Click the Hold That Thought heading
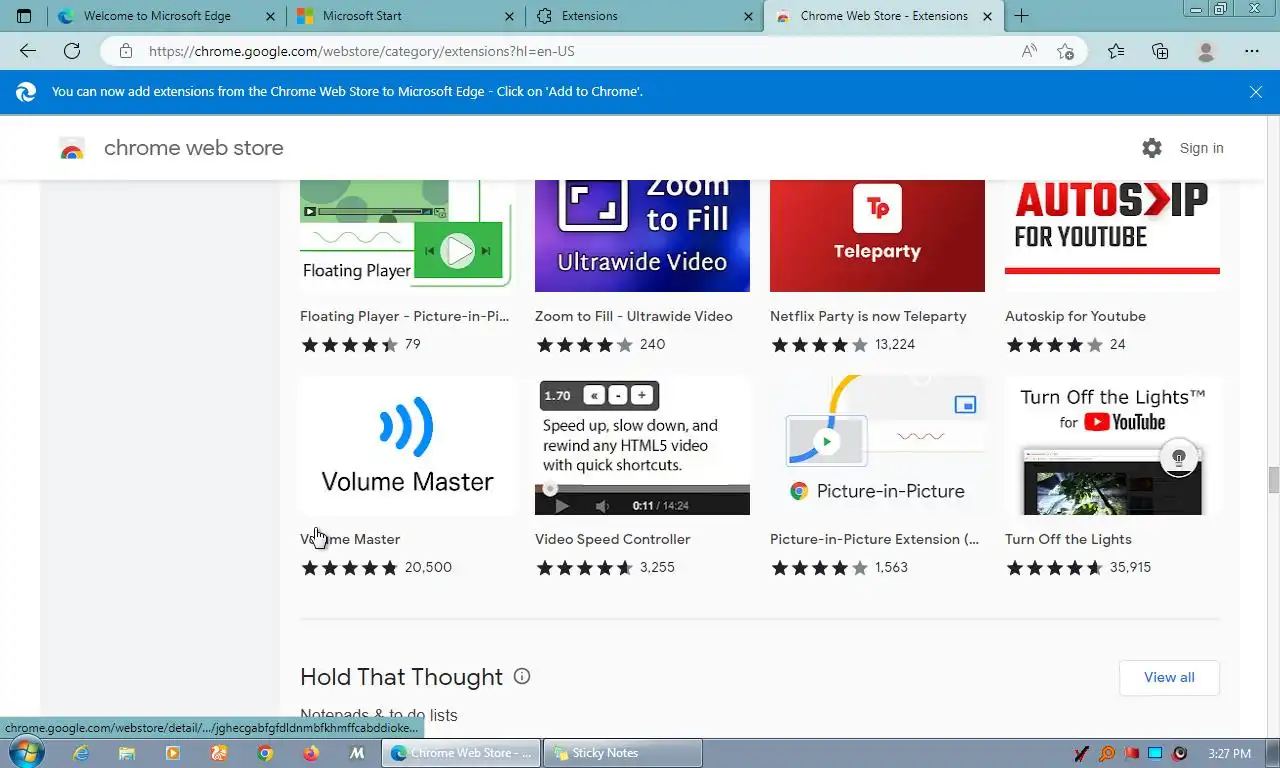The width and height of the screenshot is (1280, 768). pyautogui.click(x=401, y=677)
